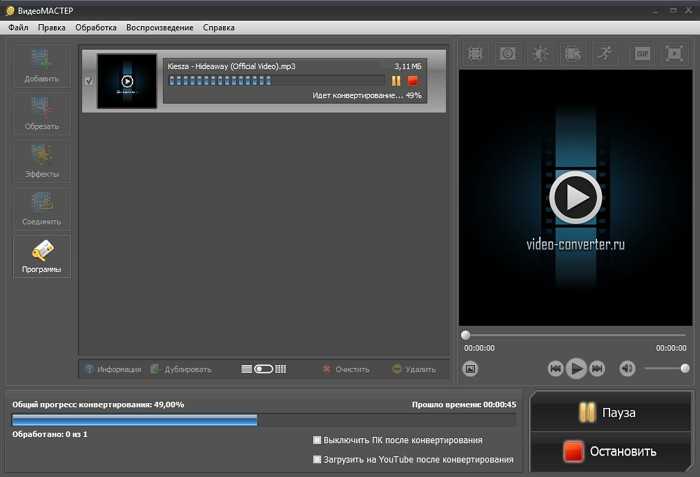Enable Загрузить на YouTube после конвертирования
Screen dimensions: 700x477
tap(317, 459)
